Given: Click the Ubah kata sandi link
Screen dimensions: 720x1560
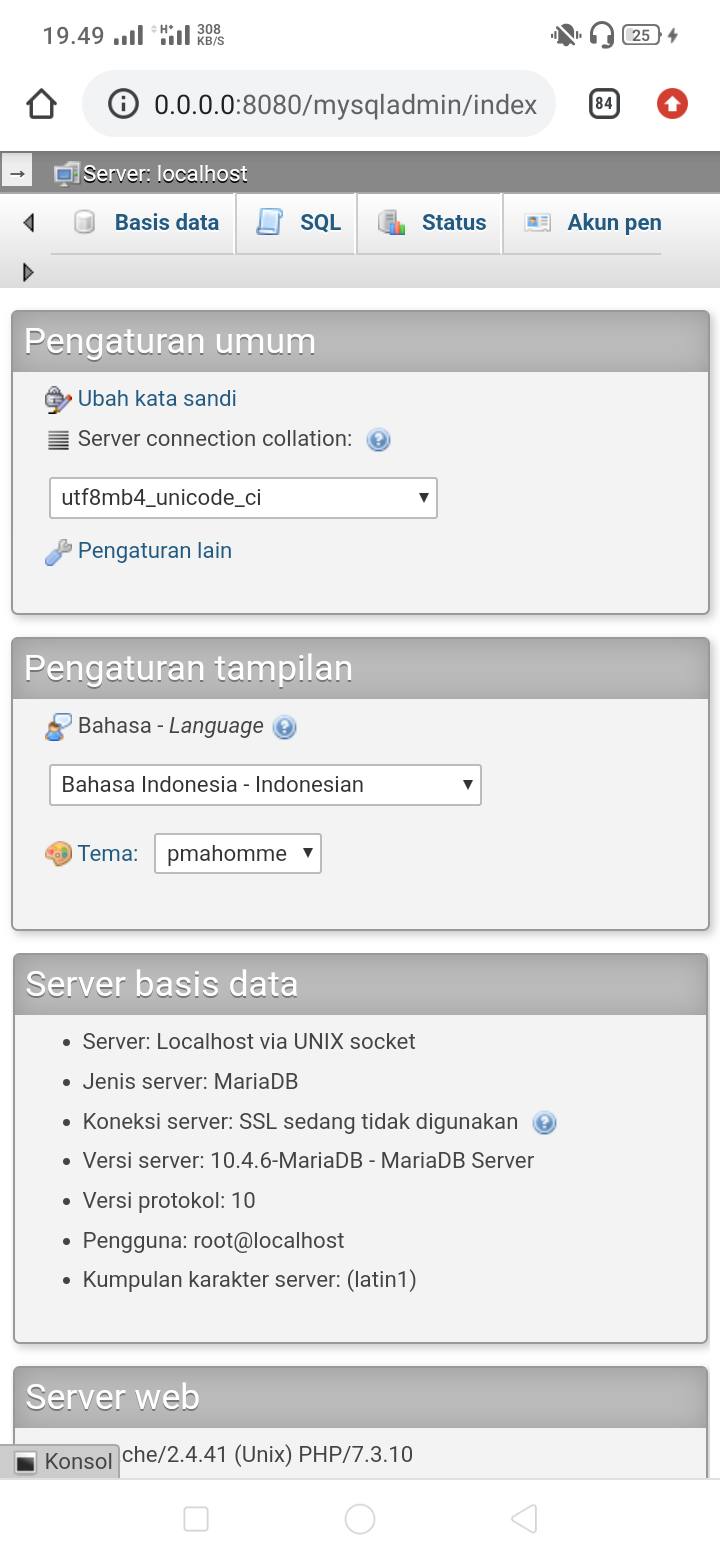Looking at the screenshot, I should [157, 399].
